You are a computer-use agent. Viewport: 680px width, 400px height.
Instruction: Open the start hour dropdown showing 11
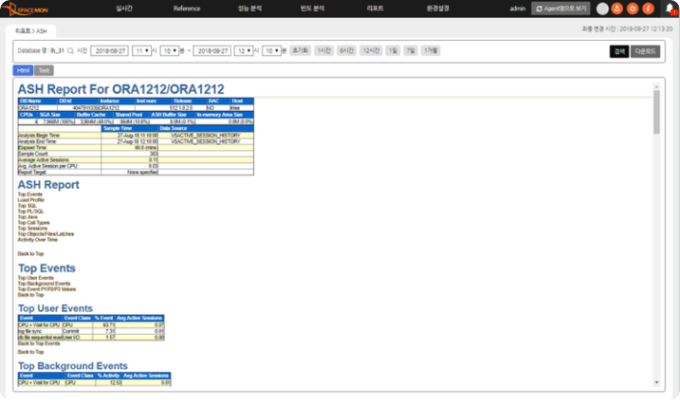[142, 51]
